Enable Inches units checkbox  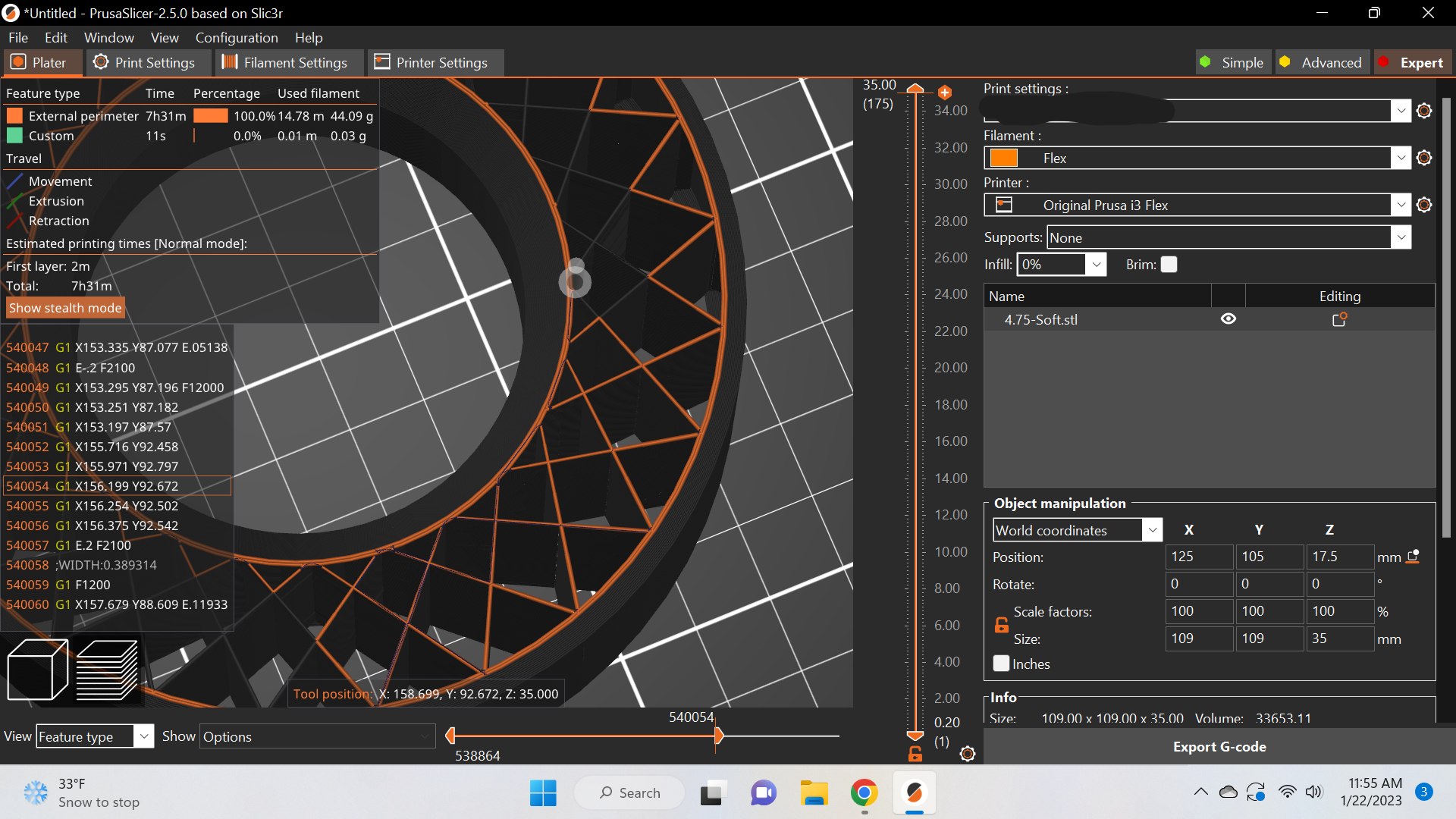pos(1001,663)
